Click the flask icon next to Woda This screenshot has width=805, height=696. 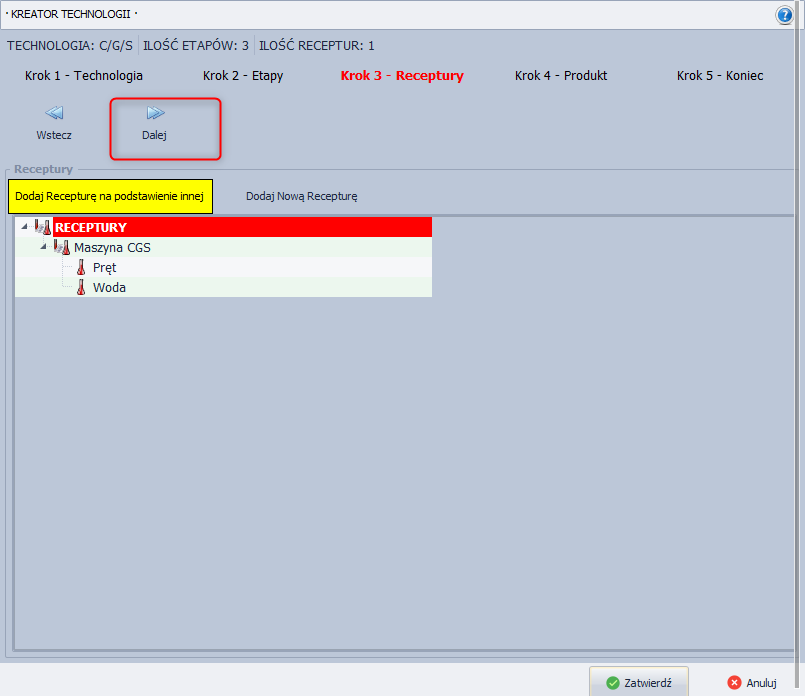[x=81, y=287]
